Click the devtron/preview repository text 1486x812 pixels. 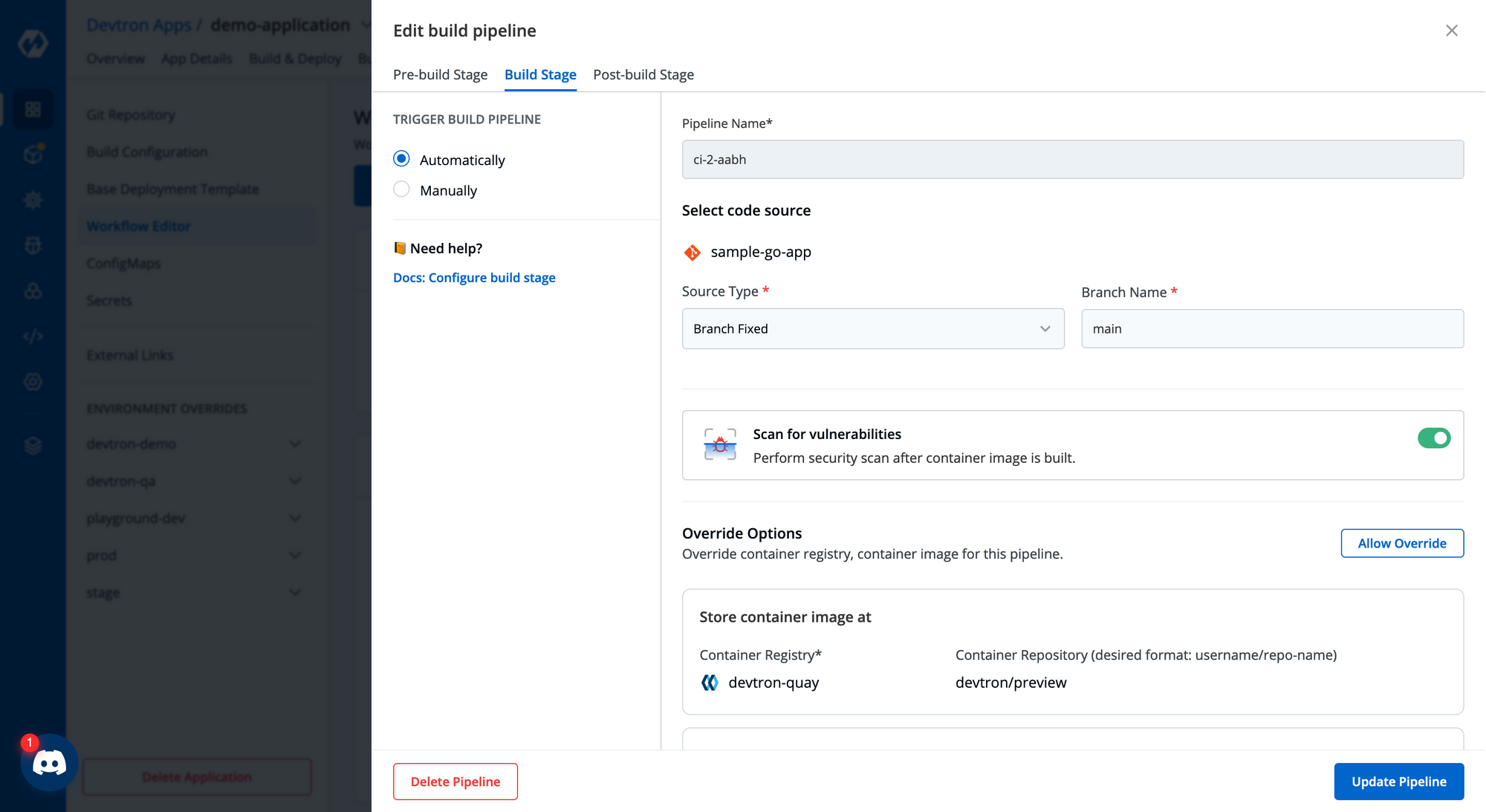click(1010, 683)
